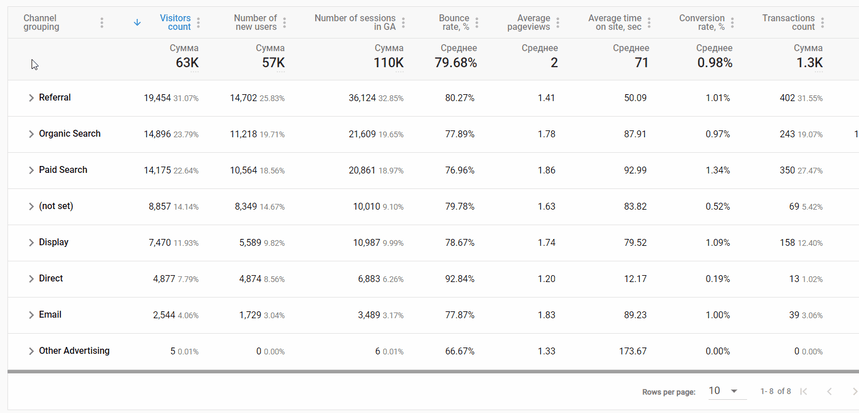The height and width of the screenshot is (413, 859).
Task: Open Conversion rate column menu dots
Action: point(734,23)
